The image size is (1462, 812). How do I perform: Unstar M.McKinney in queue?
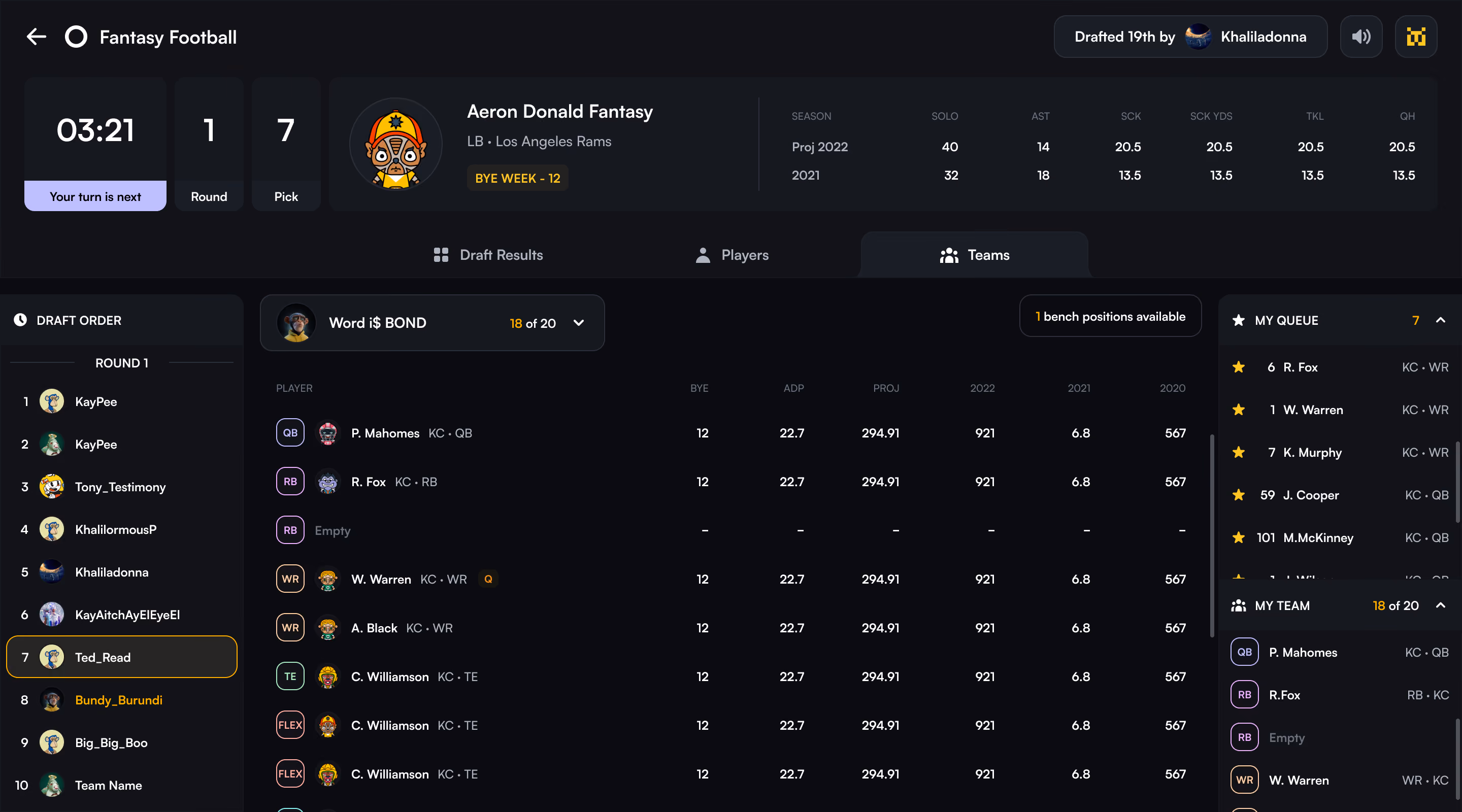coord(1239,537)
